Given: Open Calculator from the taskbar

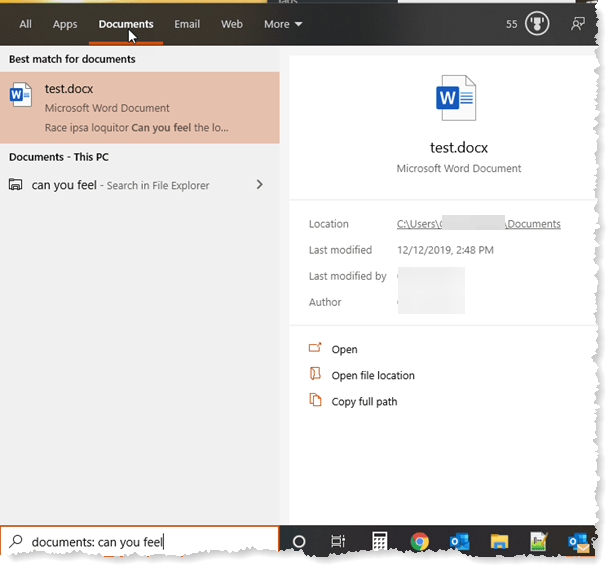Looking at the screenshot, I should pyautogui.click(x=379, y=542).
